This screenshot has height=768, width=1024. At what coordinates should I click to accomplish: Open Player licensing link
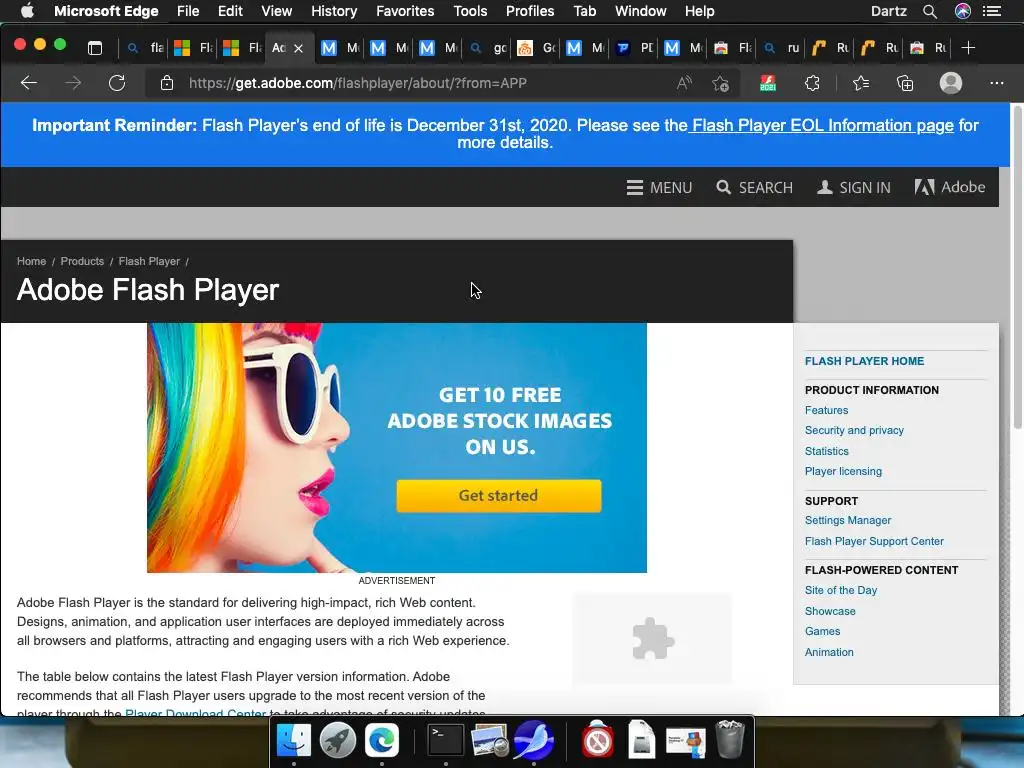tap(843, 472)
